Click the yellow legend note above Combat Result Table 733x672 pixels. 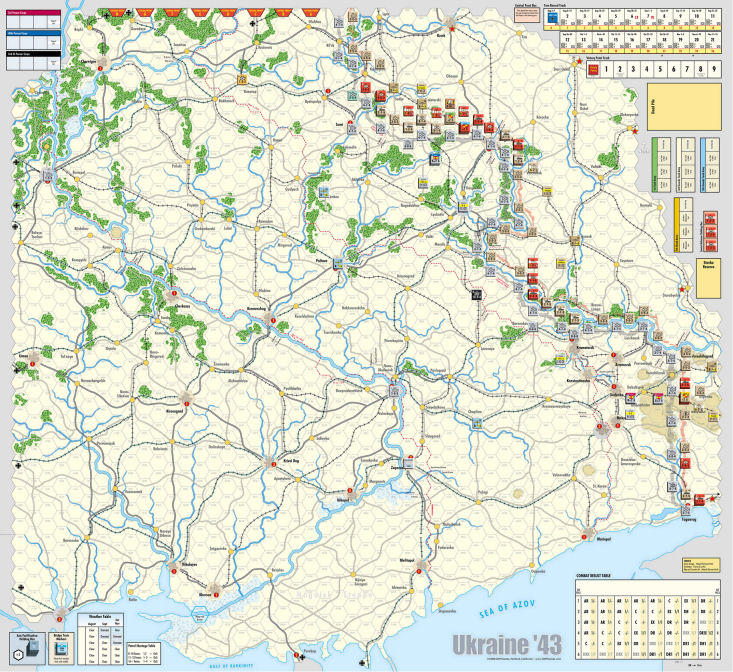tap(700, 564)
